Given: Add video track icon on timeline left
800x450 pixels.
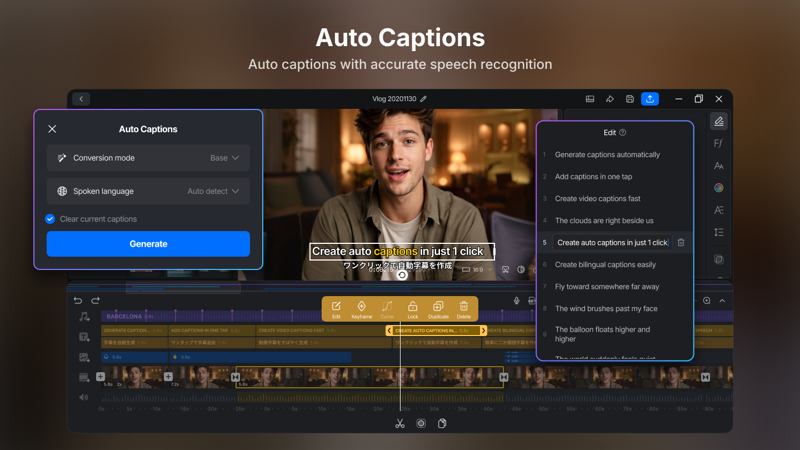Looking at the screenshot, I should click(x=84, y=378).
